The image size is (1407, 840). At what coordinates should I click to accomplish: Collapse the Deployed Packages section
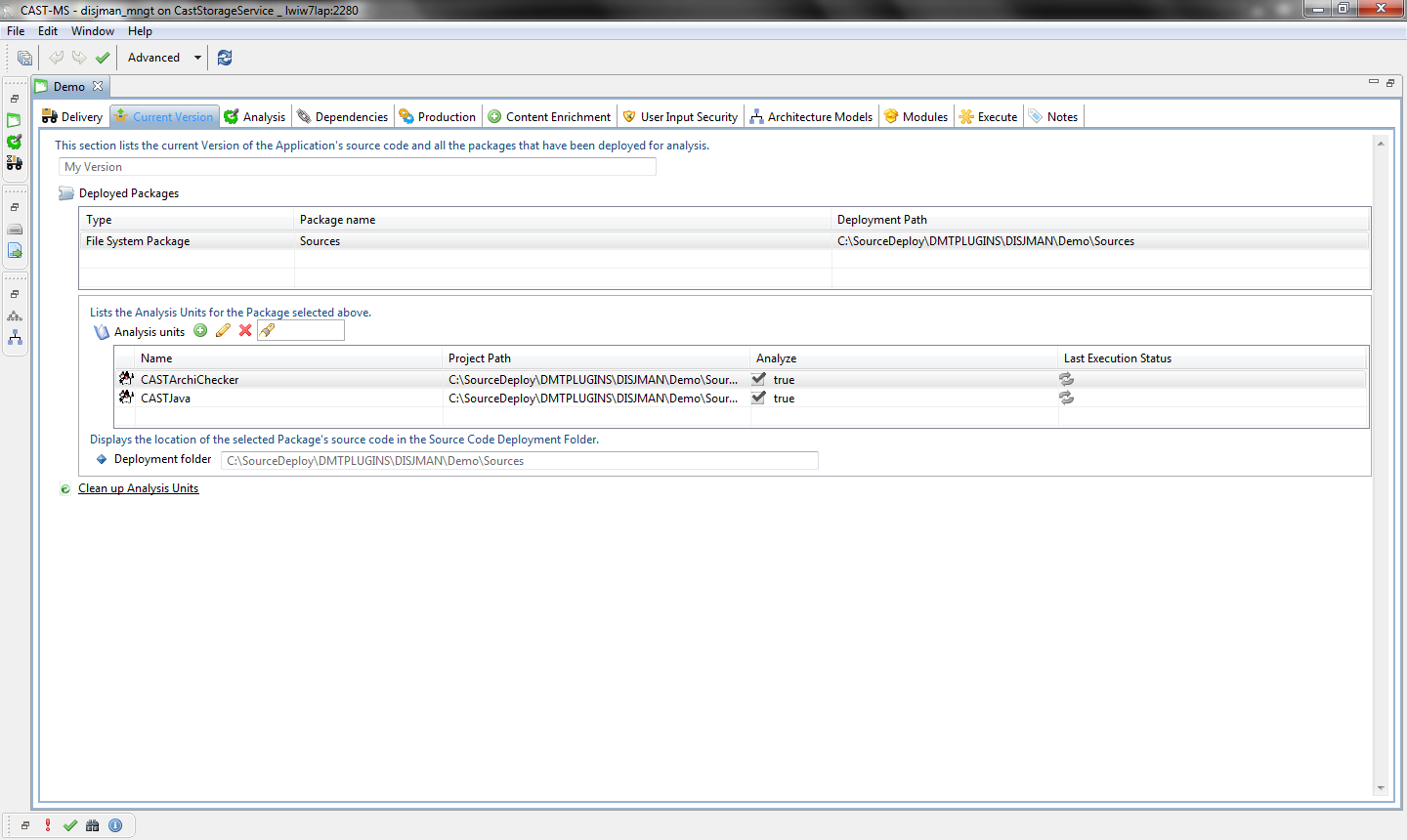pyautogui.click(x=66, y=193)
